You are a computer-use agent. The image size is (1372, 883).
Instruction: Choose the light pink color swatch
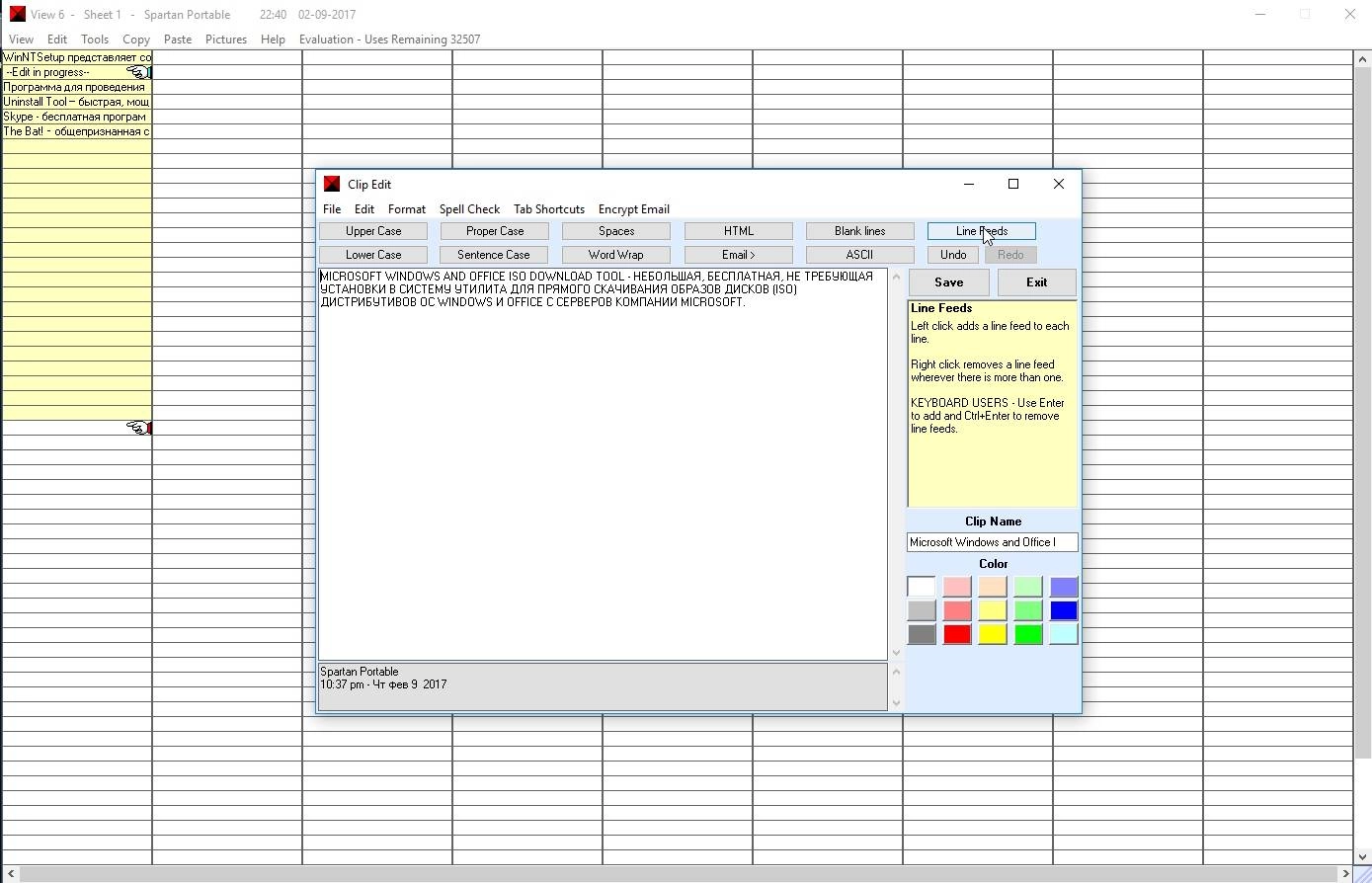[956, 587]
